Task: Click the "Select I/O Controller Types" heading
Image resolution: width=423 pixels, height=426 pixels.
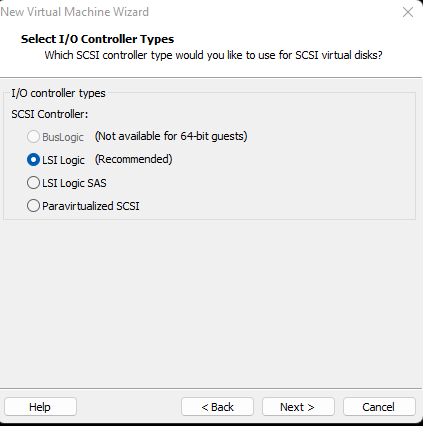Action: pyautogui.click(x=97, y=39)
